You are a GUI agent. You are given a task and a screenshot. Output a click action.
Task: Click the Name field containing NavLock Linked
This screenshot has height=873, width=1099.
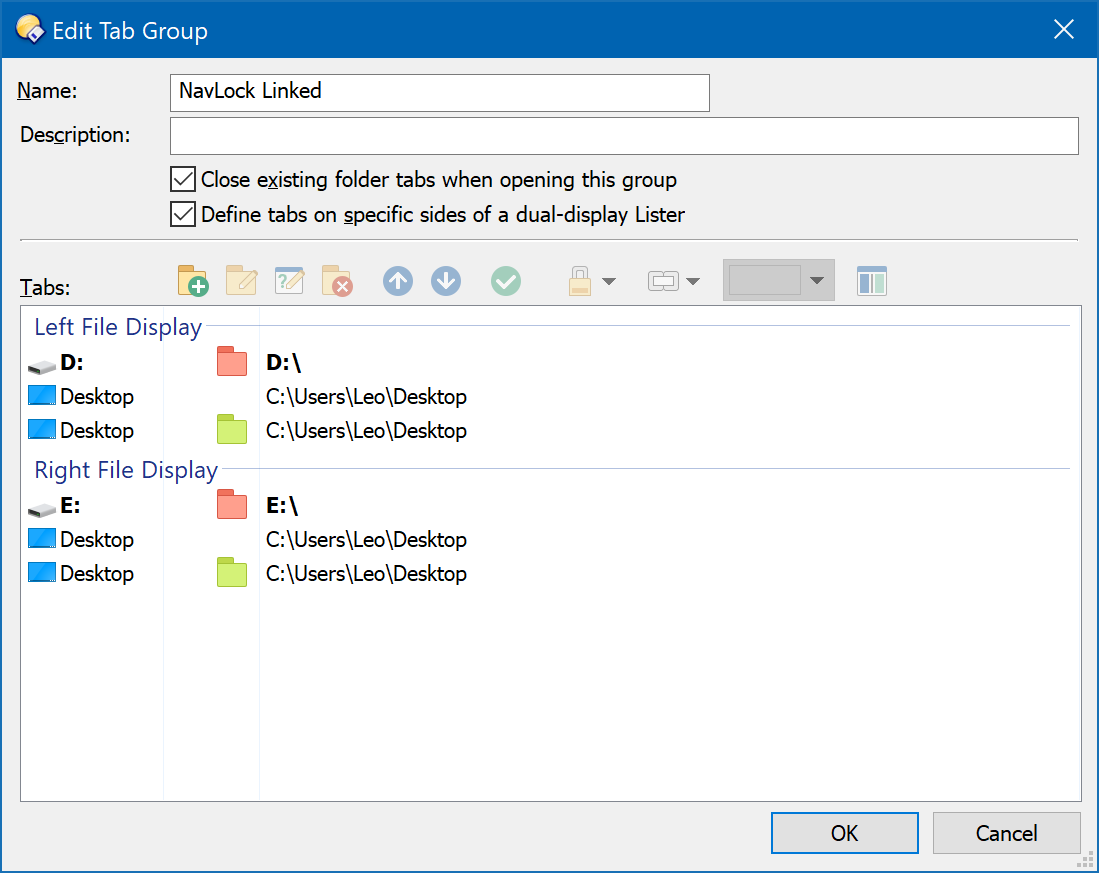440,92
